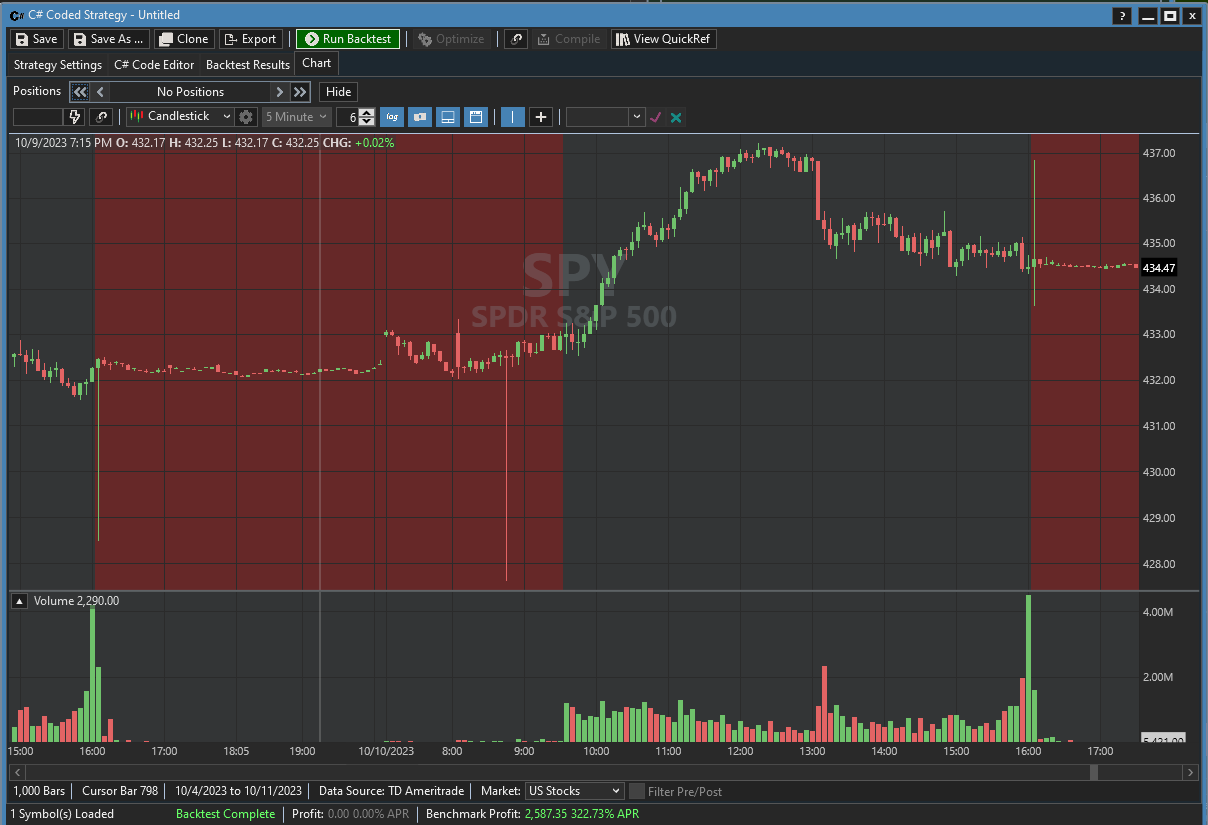Click the link icon next to symbol field
Screen dimensions: 1208x825
click(101, 117)
